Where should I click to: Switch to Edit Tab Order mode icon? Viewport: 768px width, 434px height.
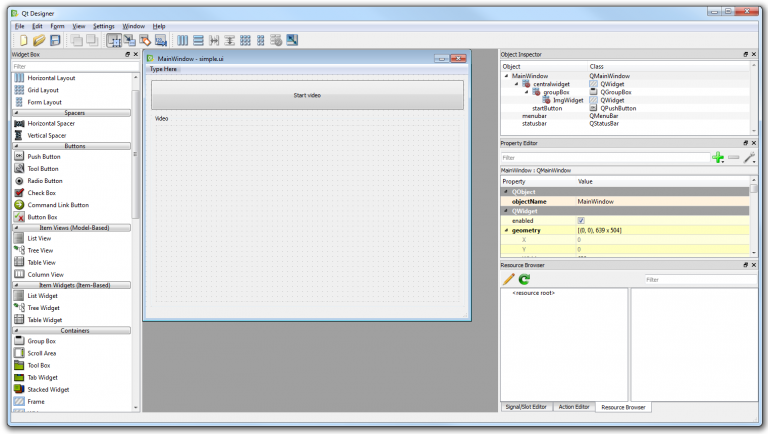[x=161, y=40]
